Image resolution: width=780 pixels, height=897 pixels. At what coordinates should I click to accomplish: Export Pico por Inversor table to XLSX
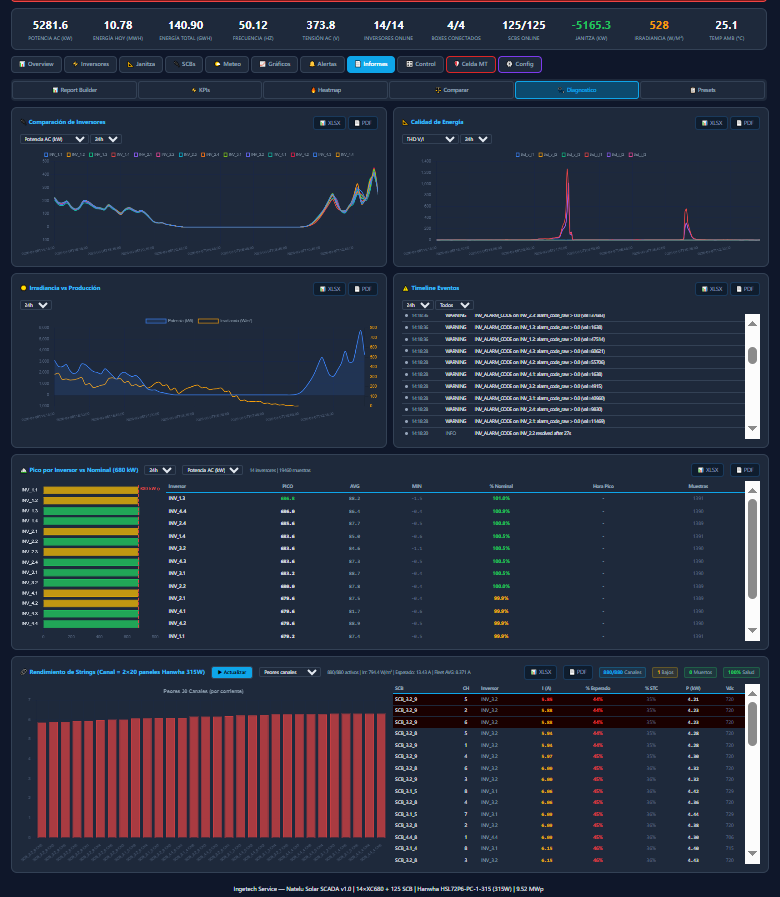pyautogui.click(x=708, y=470)
